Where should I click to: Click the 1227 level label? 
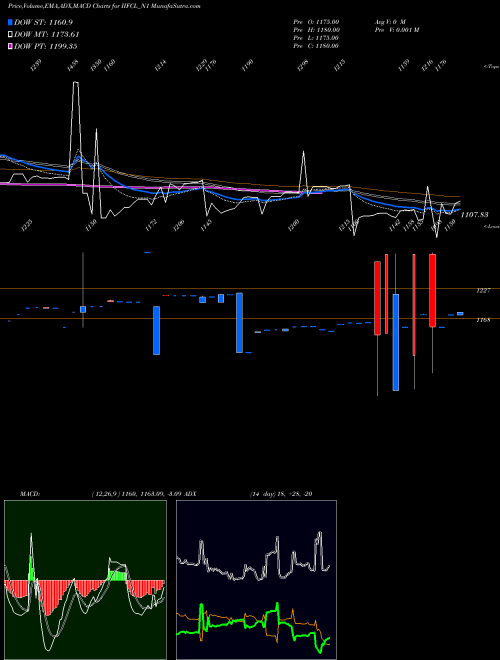[482, 290]
